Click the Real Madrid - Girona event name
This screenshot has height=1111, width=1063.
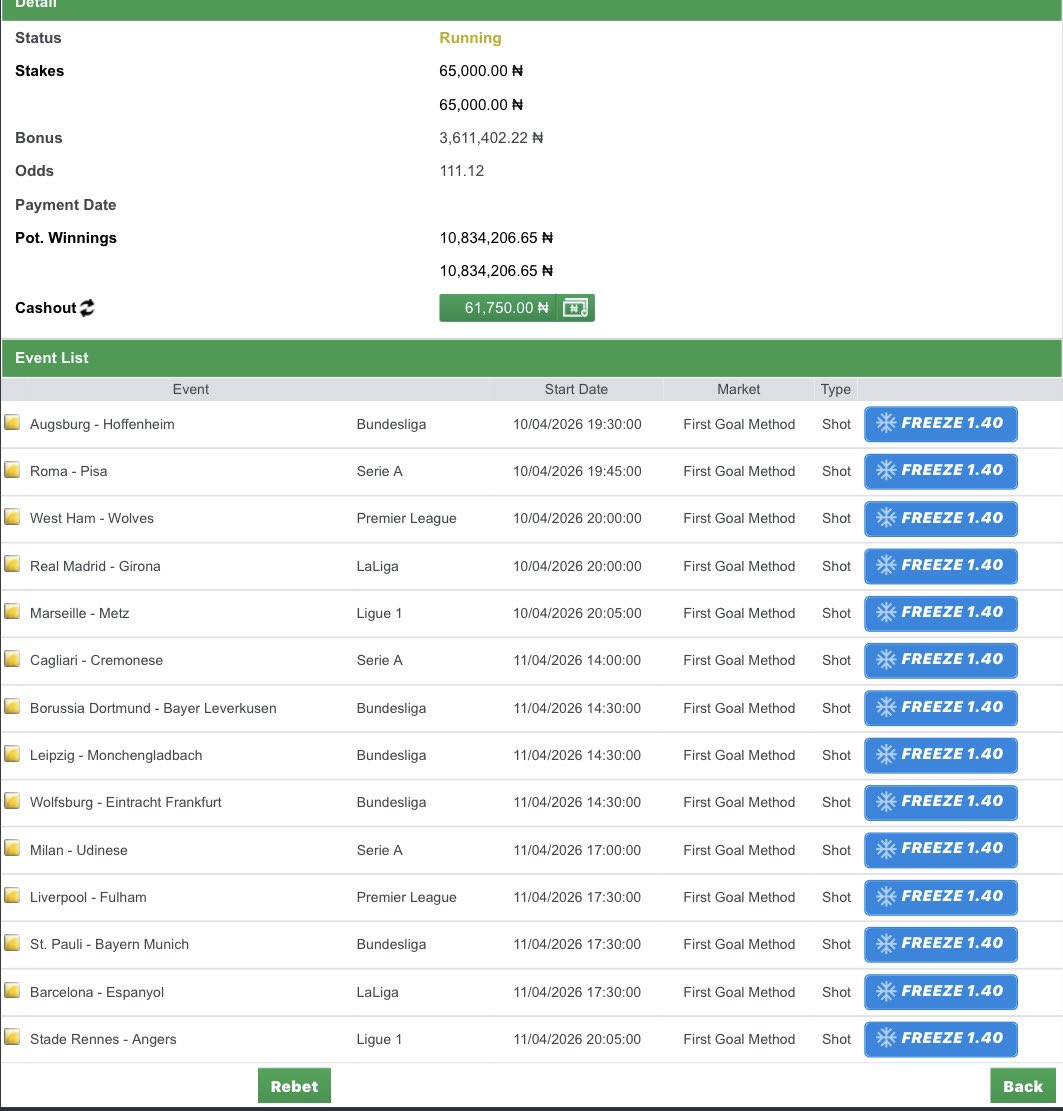(x=95, y=566)
